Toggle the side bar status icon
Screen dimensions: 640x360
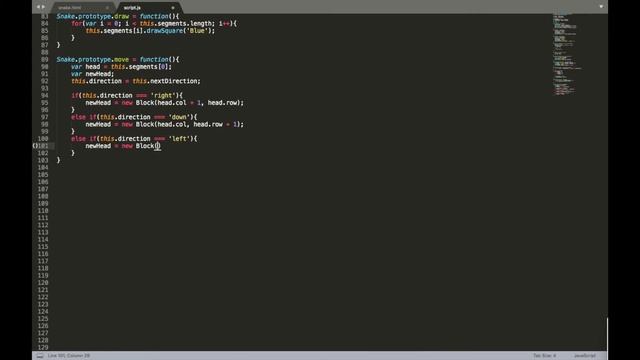[40, 356]
